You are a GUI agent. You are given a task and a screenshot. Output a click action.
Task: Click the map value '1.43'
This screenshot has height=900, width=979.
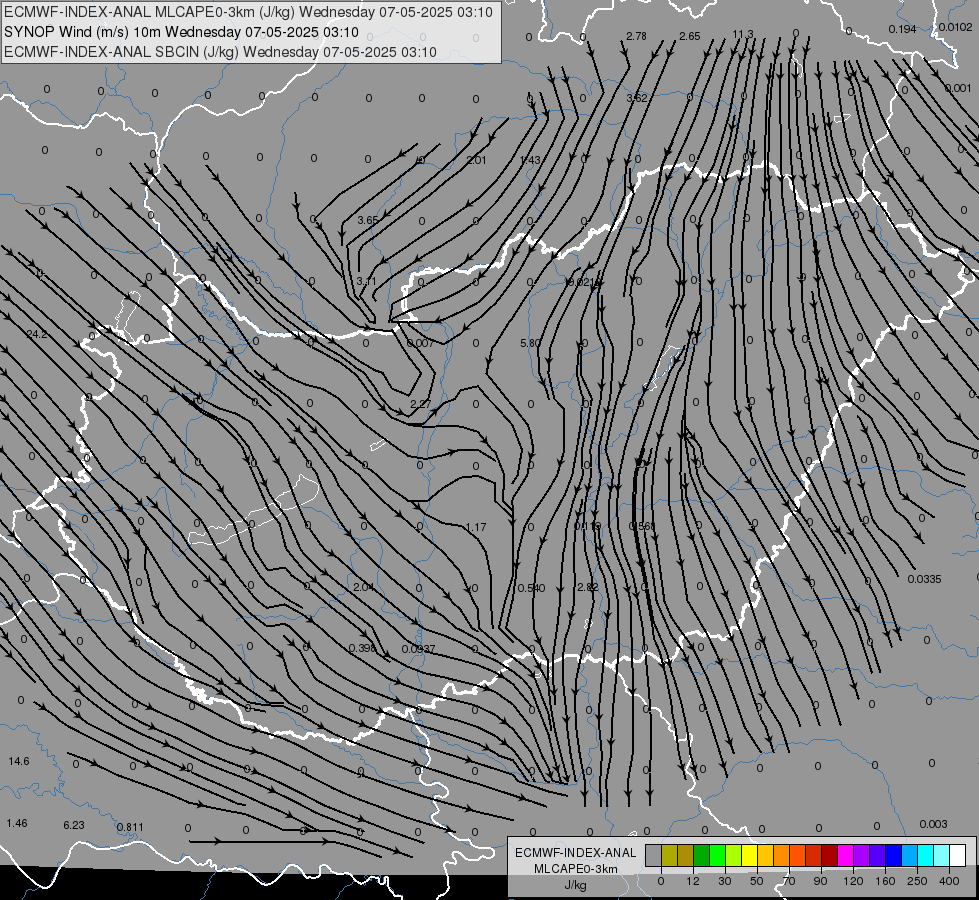[x=530, y=161]
